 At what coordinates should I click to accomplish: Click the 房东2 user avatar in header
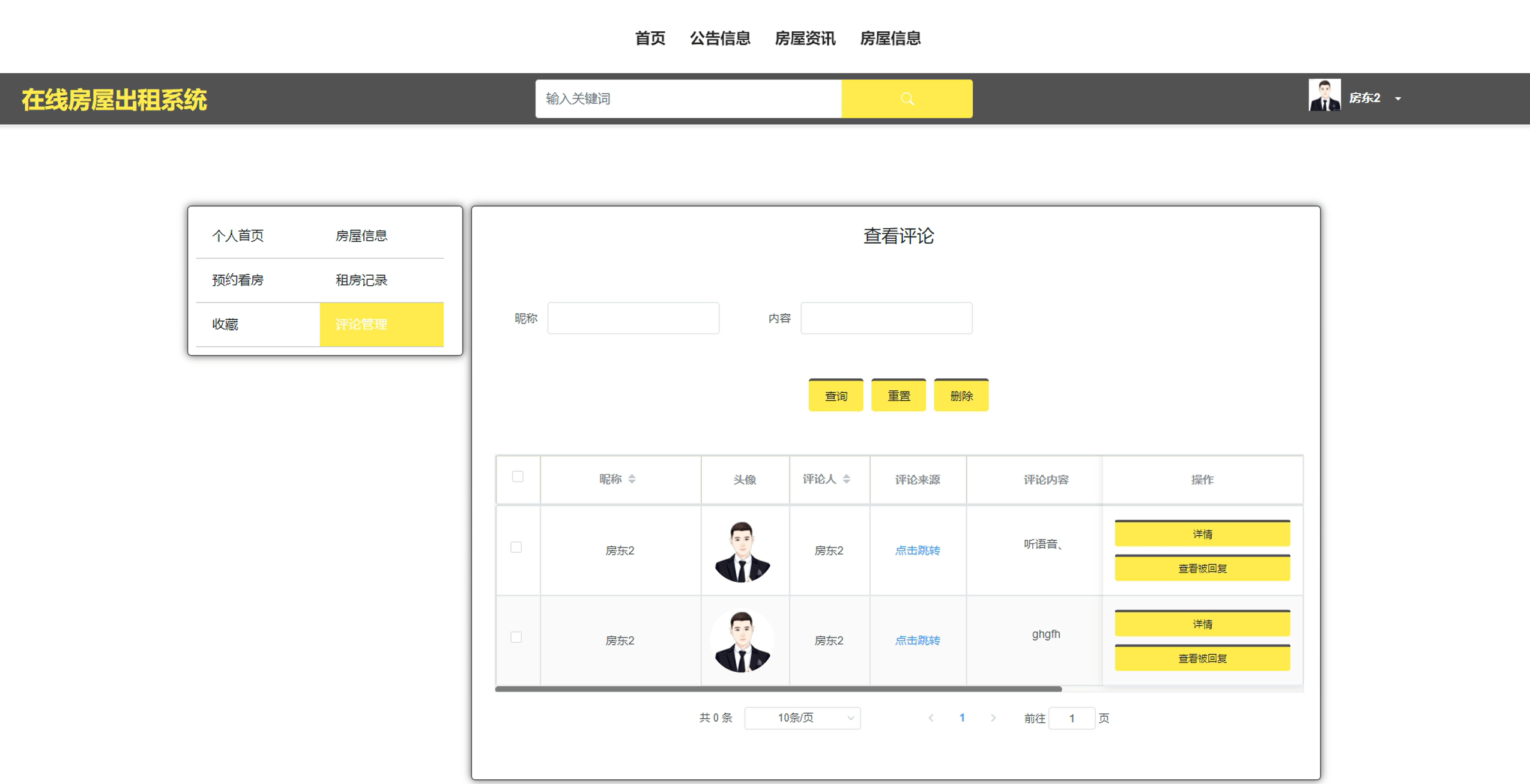point(1324,95)
